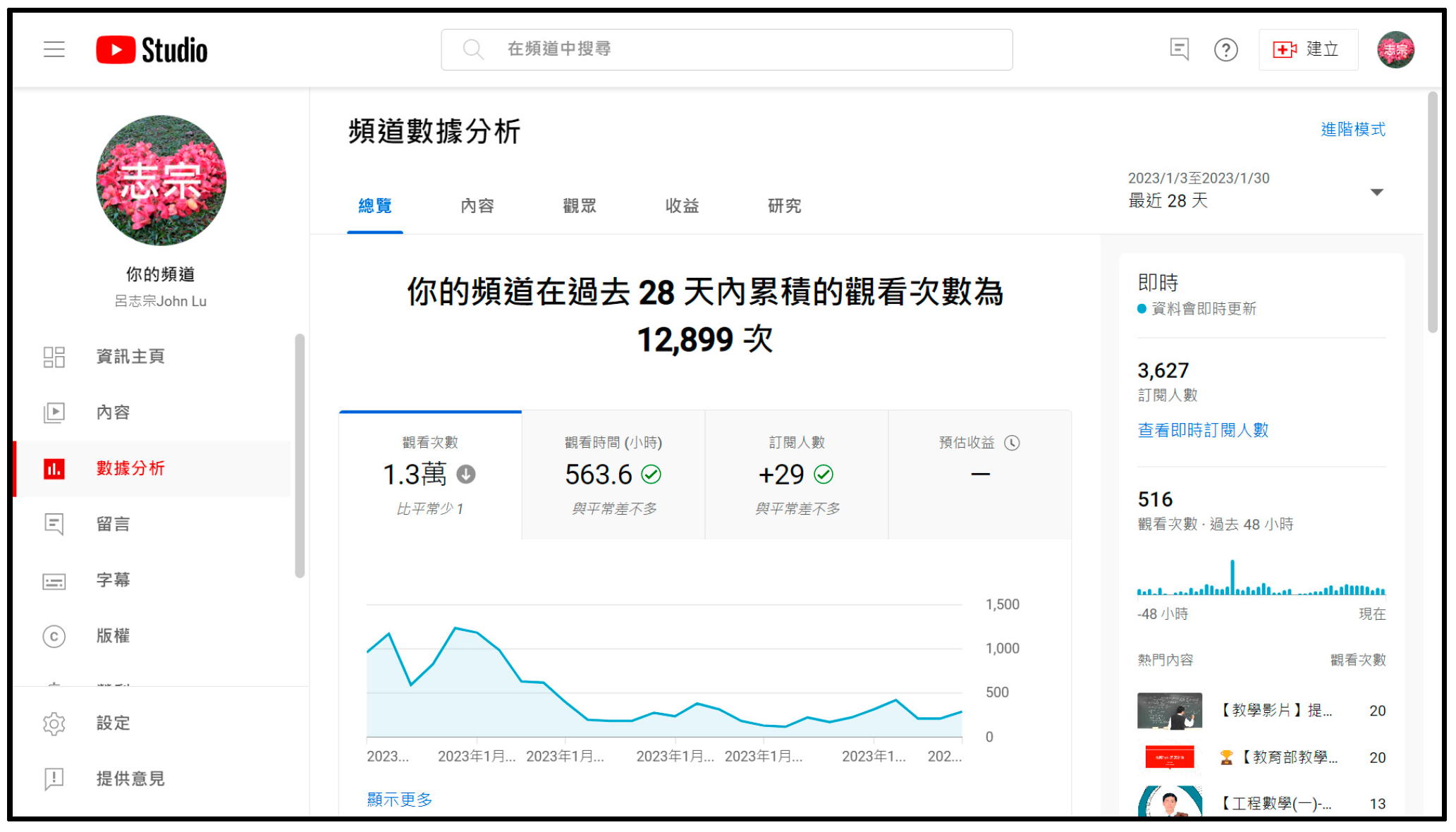Click 查看即時訂閱人數 link

1203,430
